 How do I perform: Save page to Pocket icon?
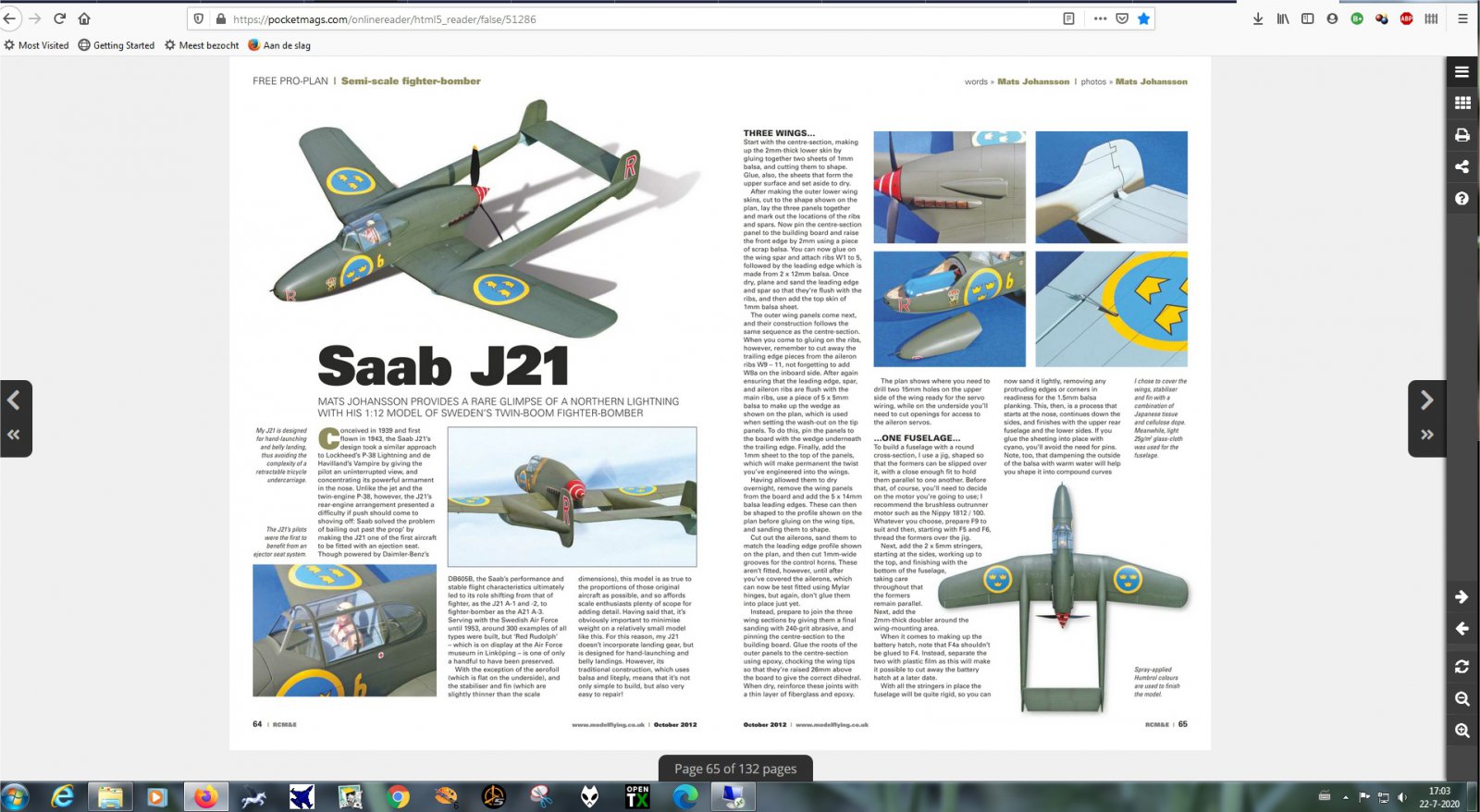[x=1122, y=18]
